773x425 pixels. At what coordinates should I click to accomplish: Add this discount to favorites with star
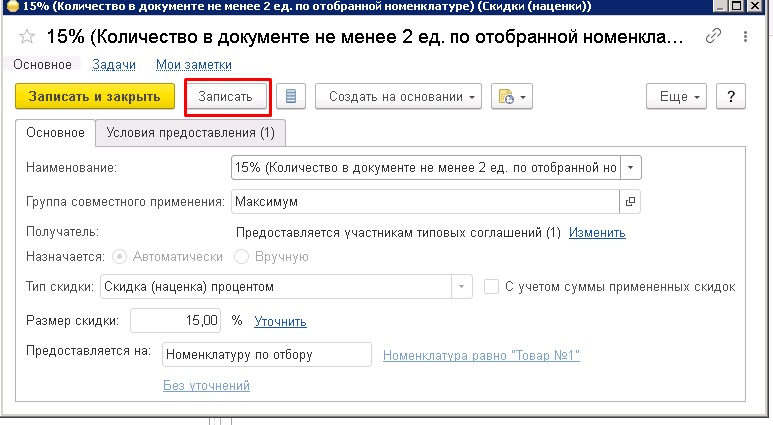[27, 37]
